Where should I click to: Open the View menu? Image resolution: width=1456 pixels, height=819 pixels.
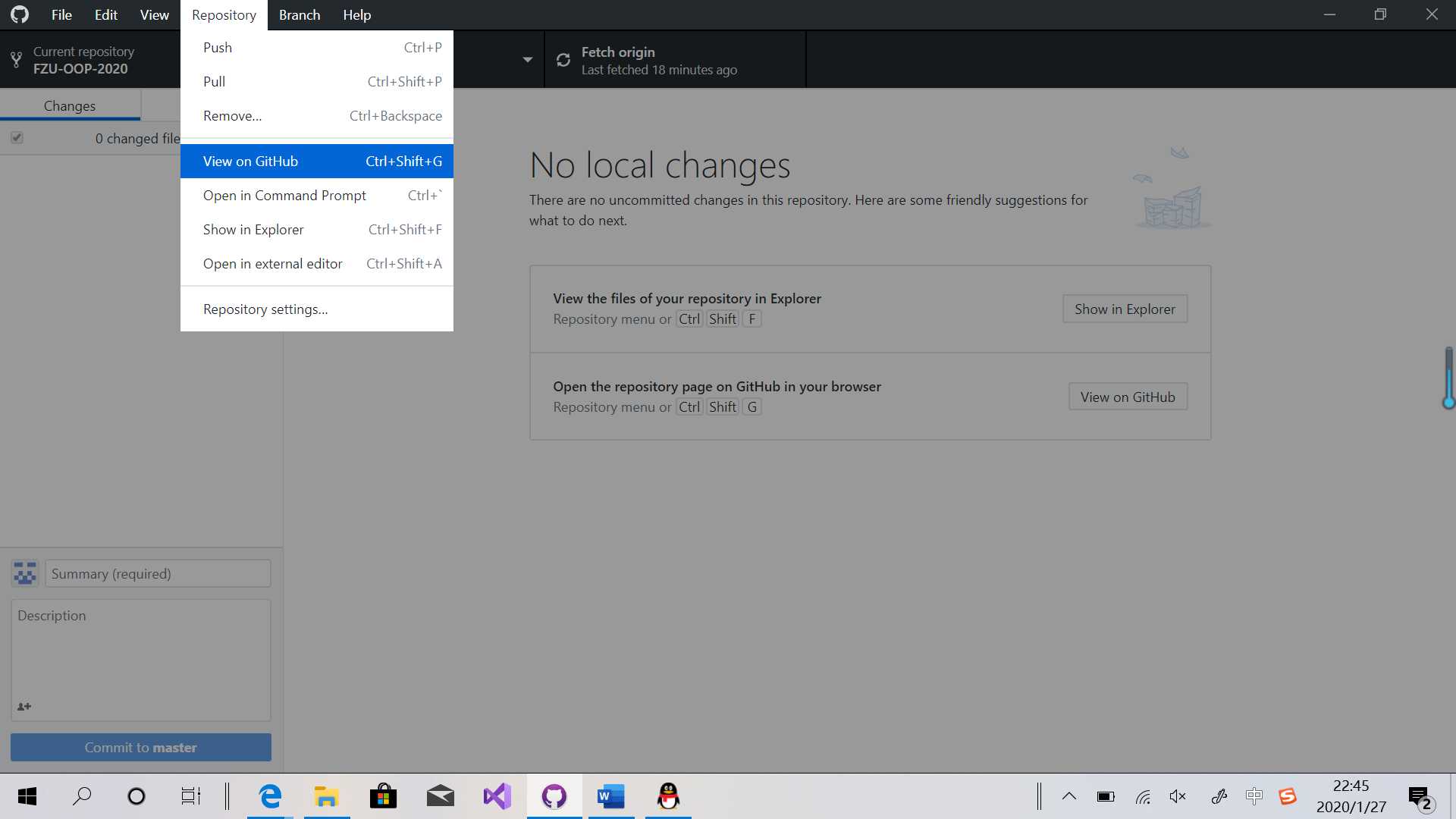coord(155,15)
